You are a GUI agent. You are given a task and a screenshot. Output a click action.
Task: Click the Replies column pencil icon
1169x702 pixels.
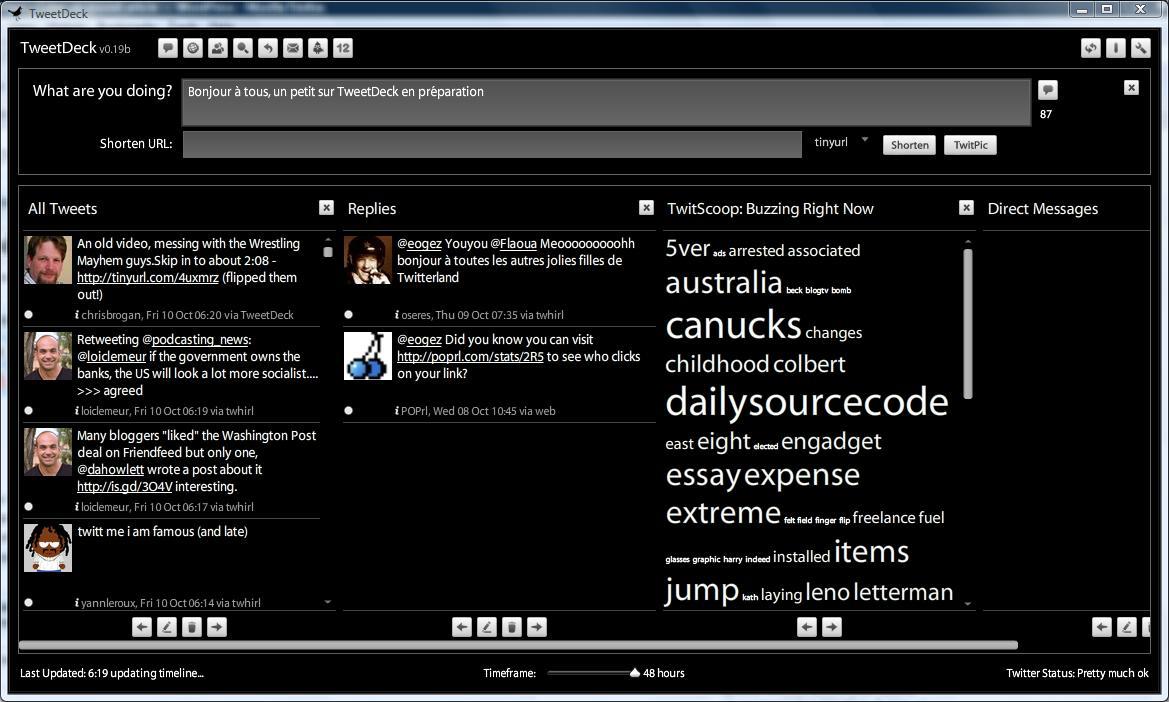coord(487,627)
